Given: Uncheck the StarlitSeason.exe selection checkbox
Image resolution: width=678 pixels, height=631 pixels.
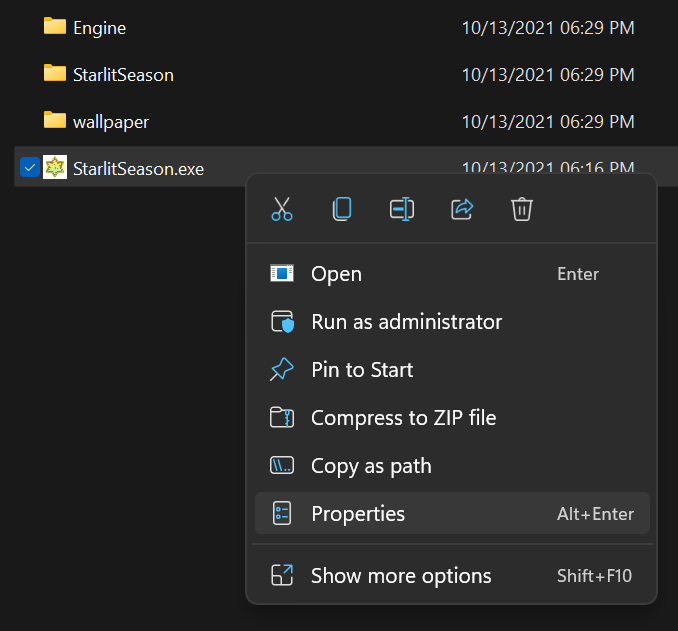Looking at the screenshot, I should tap(29, 168).
